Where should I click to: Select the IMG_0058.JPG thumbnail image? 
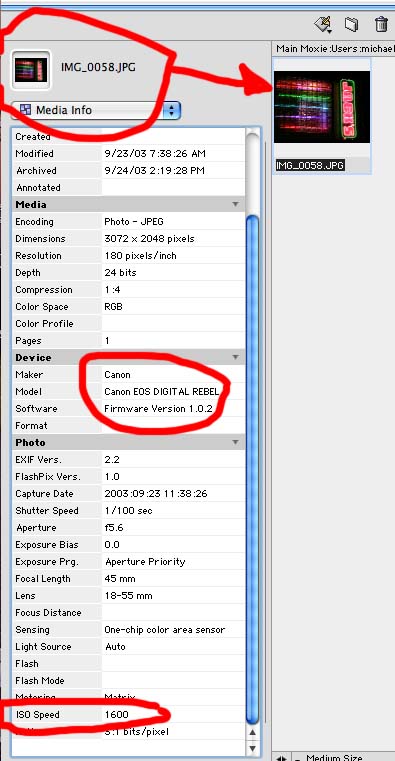click(x=322, y=107)
